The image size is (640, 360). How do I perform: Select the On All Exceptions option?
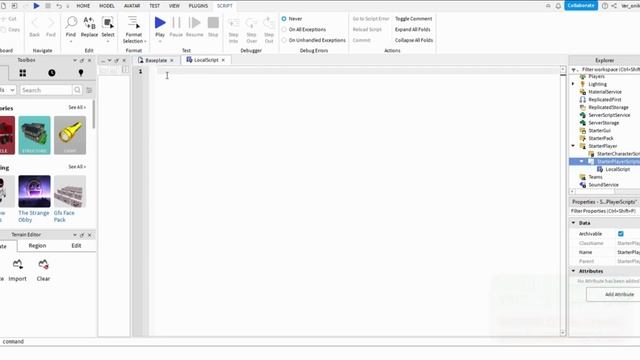284,29
